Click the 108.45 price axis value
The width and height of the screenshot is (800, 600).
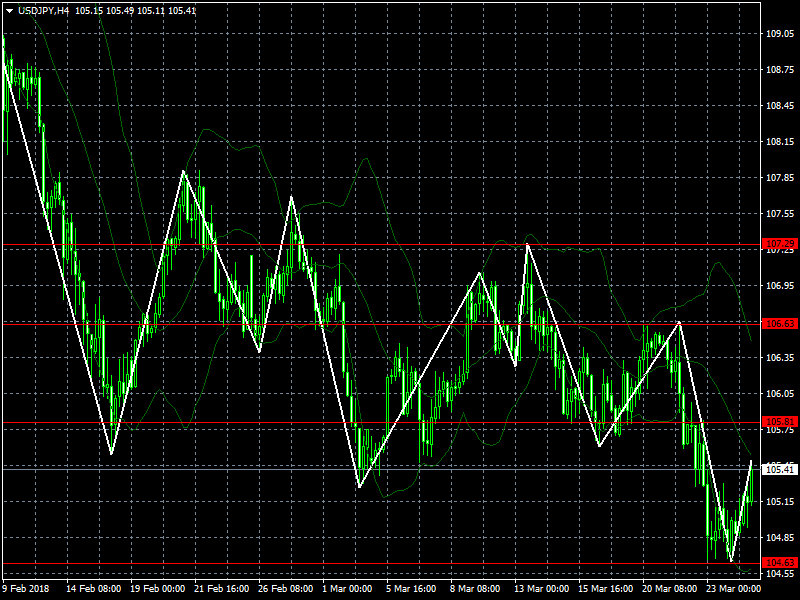pyautogui.click(x=780, y=106)
